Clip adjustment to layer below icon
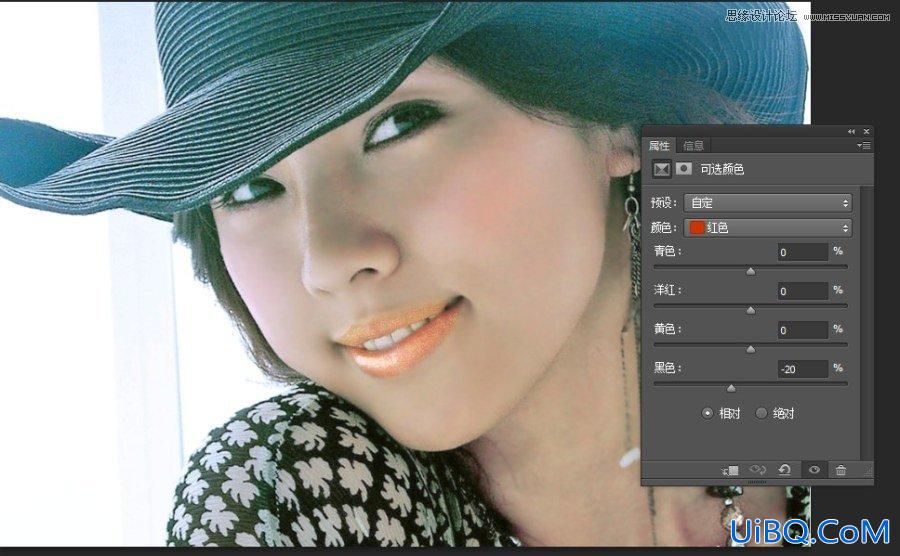900x556 pixels. [x=730, y=470]
